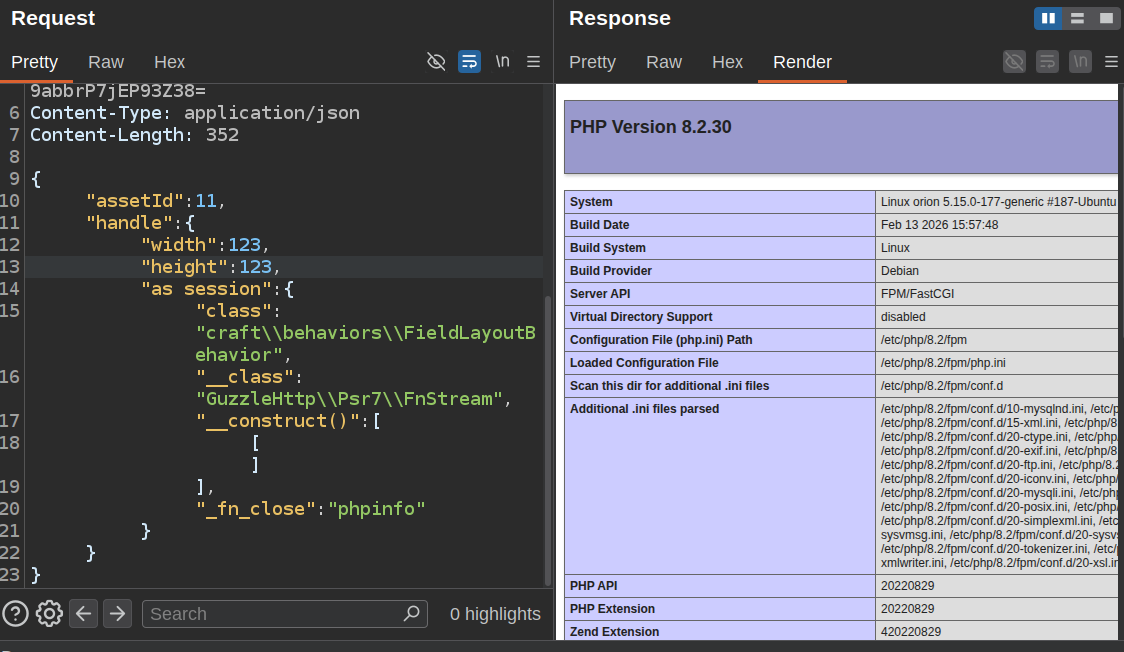Open Request panel hamburger options menu
Image resolution: width=1124 pixels, height=652 pixels.
(533, 62)
